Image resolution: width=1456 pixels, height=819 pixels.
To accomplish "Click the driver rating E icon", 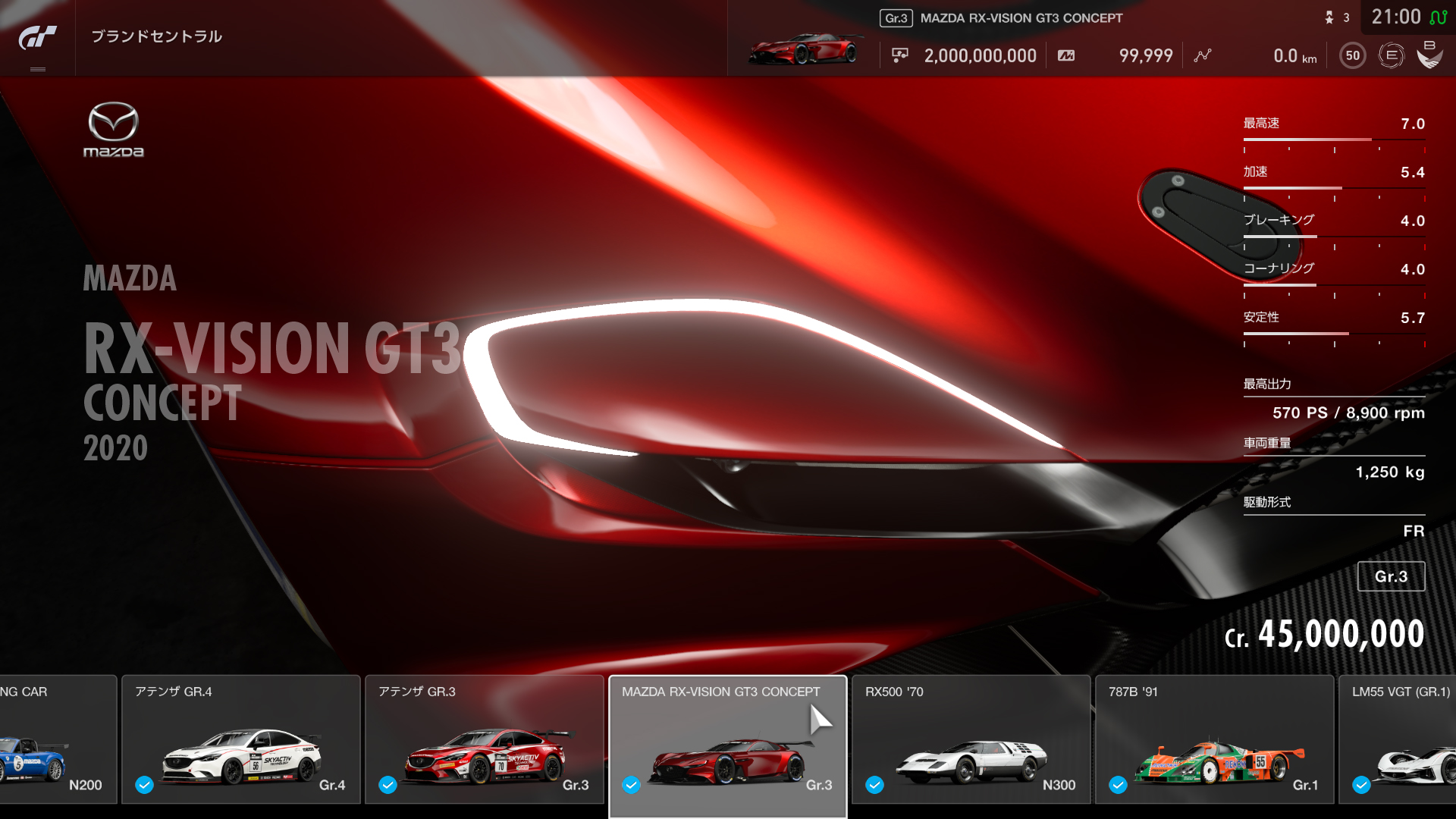I will coord(1391,55).
